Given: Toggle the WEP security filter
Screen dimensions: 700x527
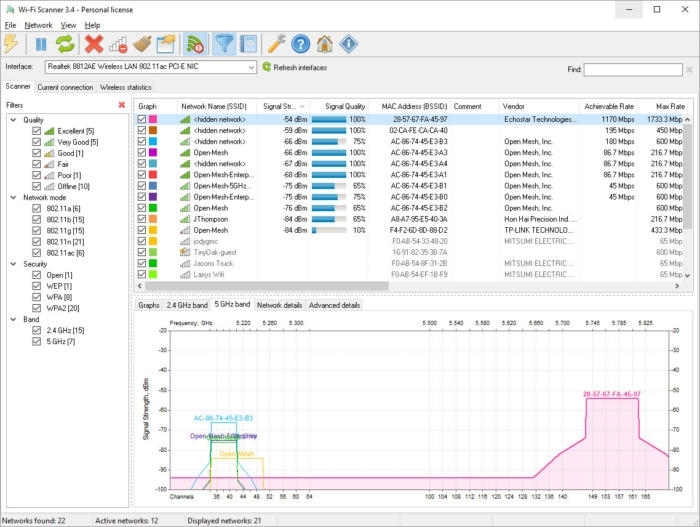Looking at the screenshot, I should [37, 286].
